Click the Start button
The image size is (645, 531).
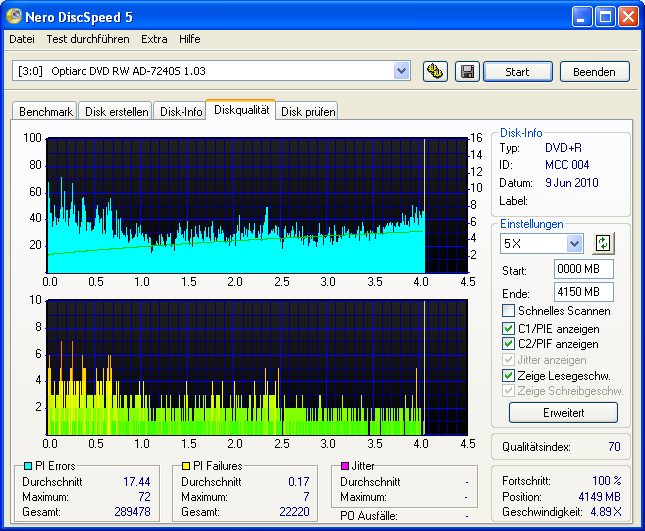517,72
